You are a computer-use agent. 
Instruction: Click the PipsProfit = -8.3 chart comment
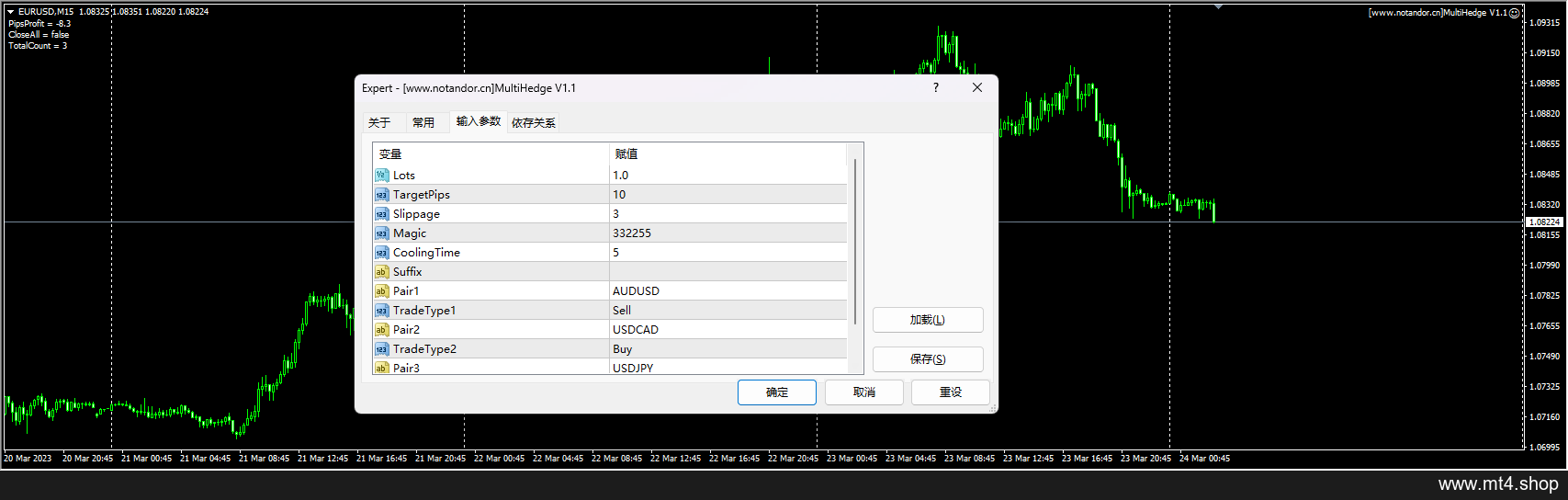(x=39, y=24)
